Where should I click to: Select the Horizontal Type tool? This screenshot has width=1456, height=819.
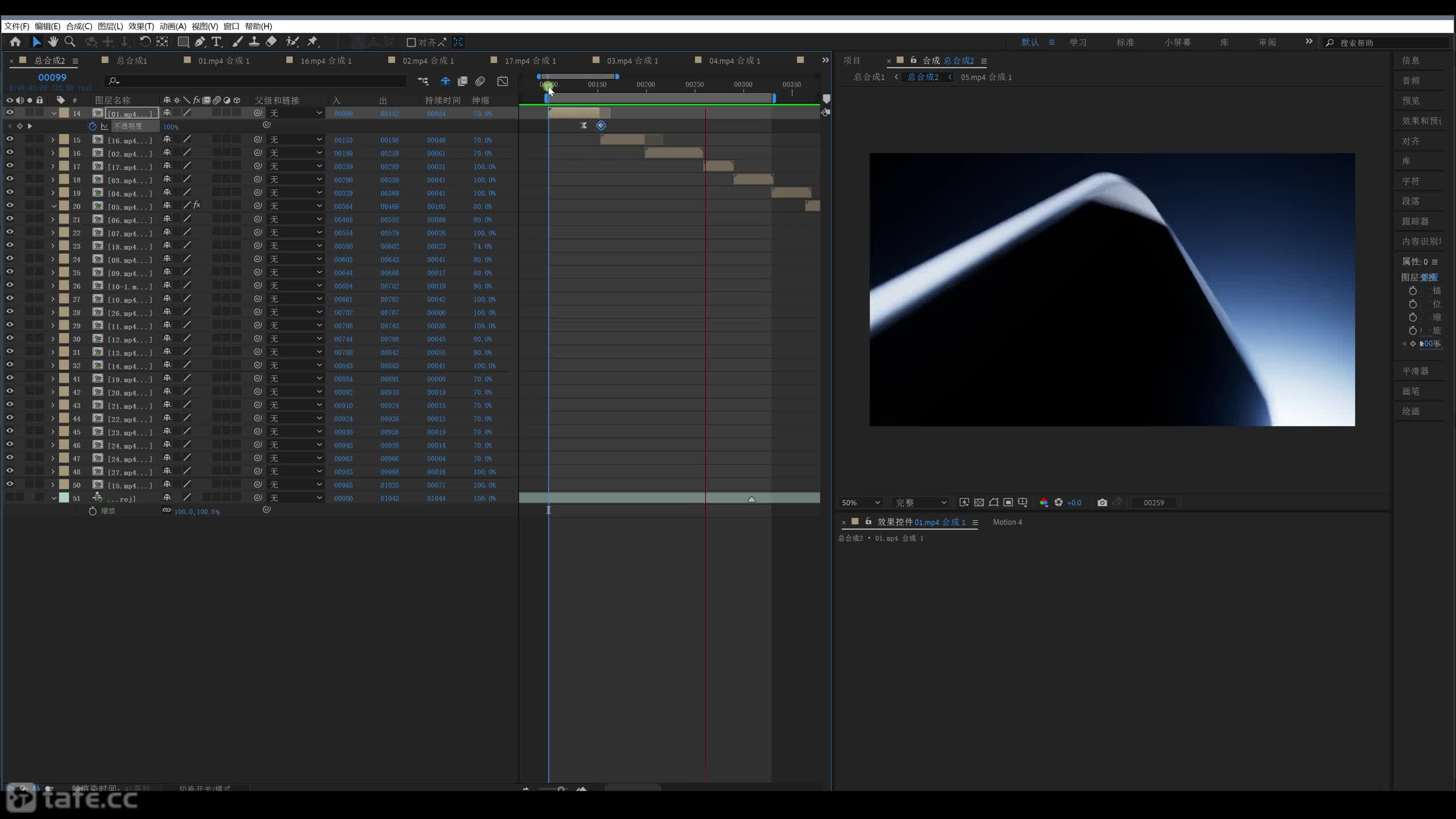(x=216, y=42)
